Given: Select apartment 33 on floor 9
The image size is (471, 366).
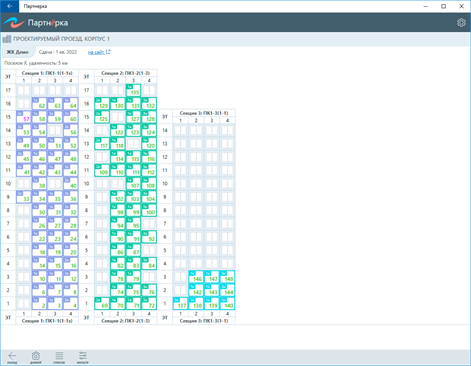Looking at the screenshot, I should coord(24,197).
